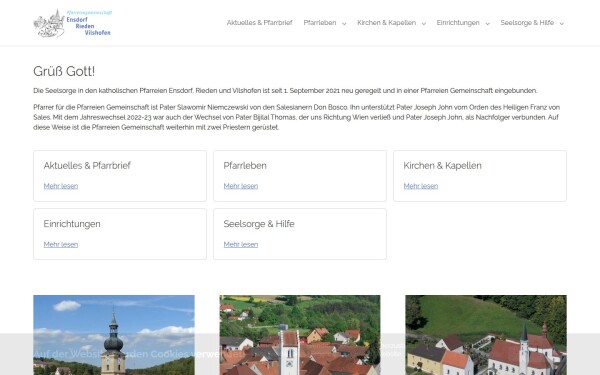Select the Seelsorge & Hilfe card heading
This screenshot has height=375, width=600.
(259, 224)
